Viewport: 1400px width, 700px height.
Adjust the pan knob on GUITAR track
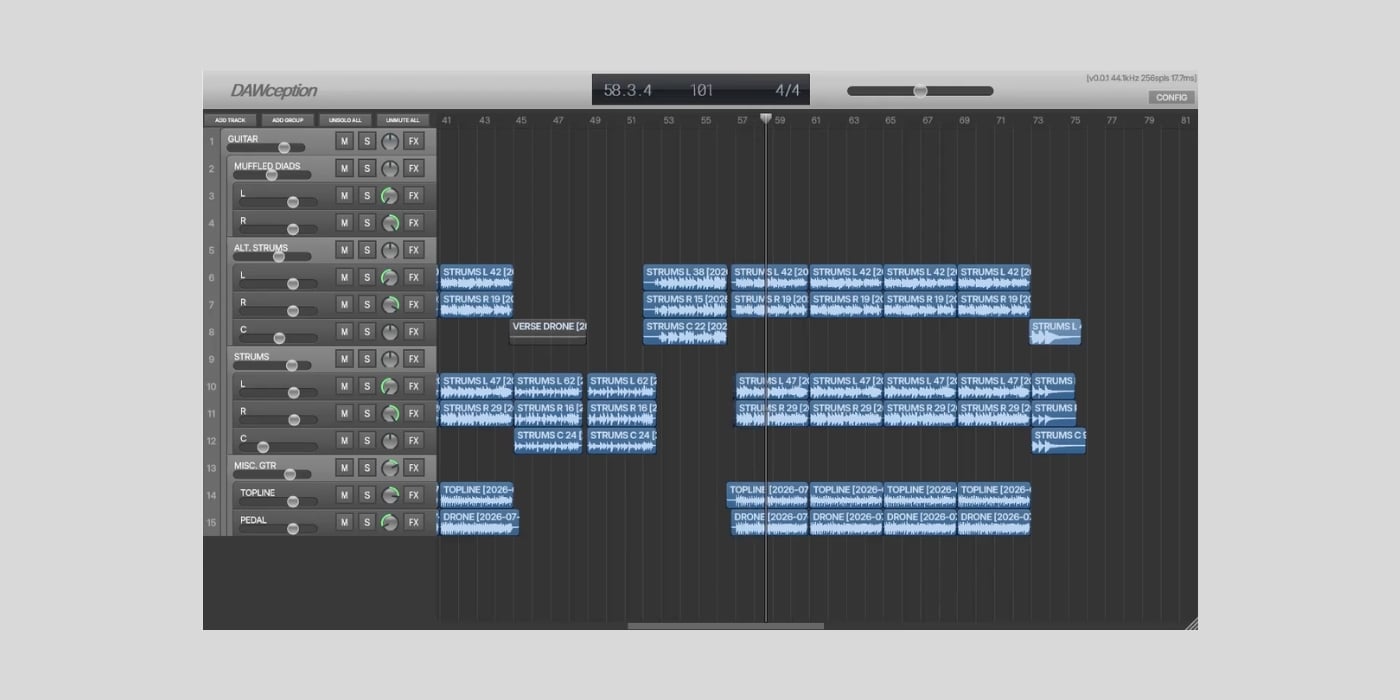390,141
